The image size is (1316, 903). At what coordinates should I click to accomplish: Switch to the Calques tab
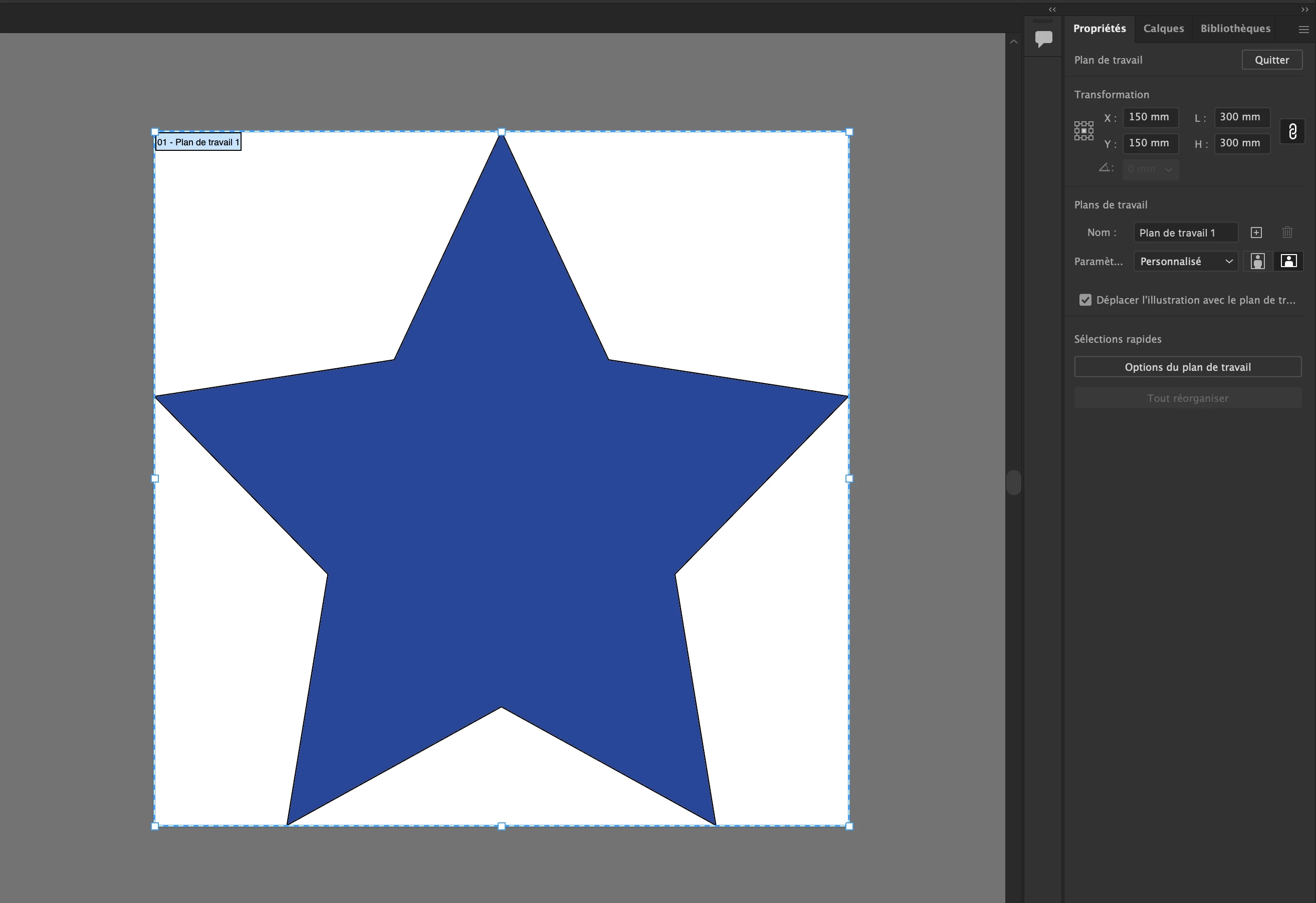coord(1163,28)
